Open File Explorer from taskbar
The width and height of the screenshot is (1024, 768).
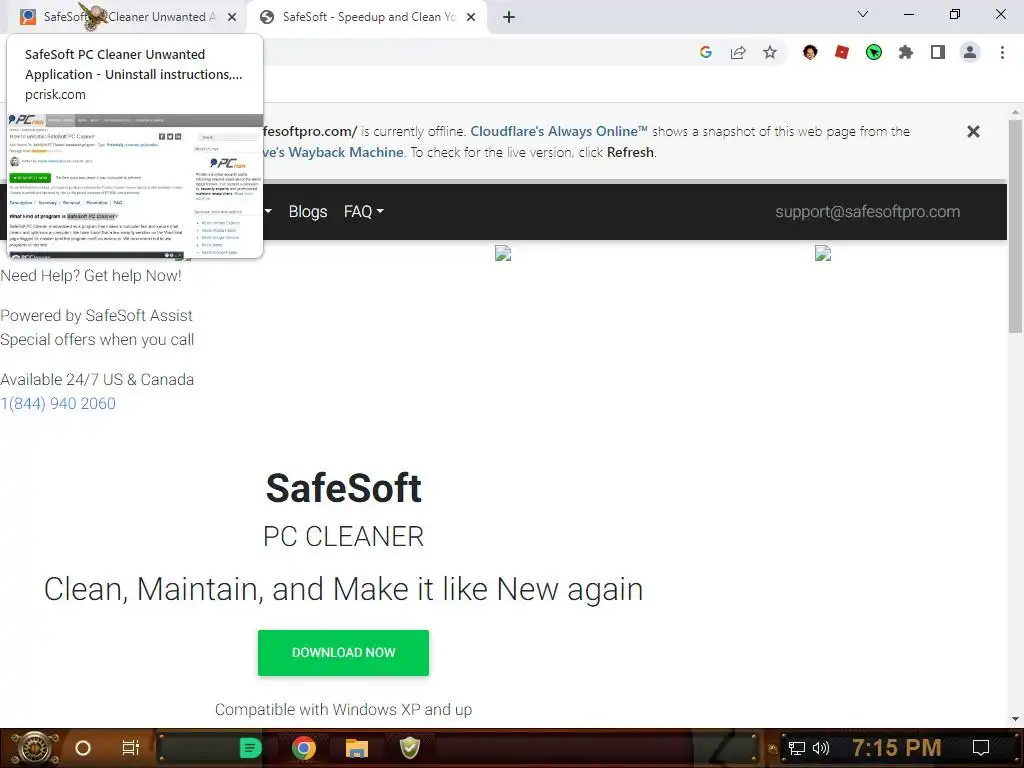[x=357, y=748]
